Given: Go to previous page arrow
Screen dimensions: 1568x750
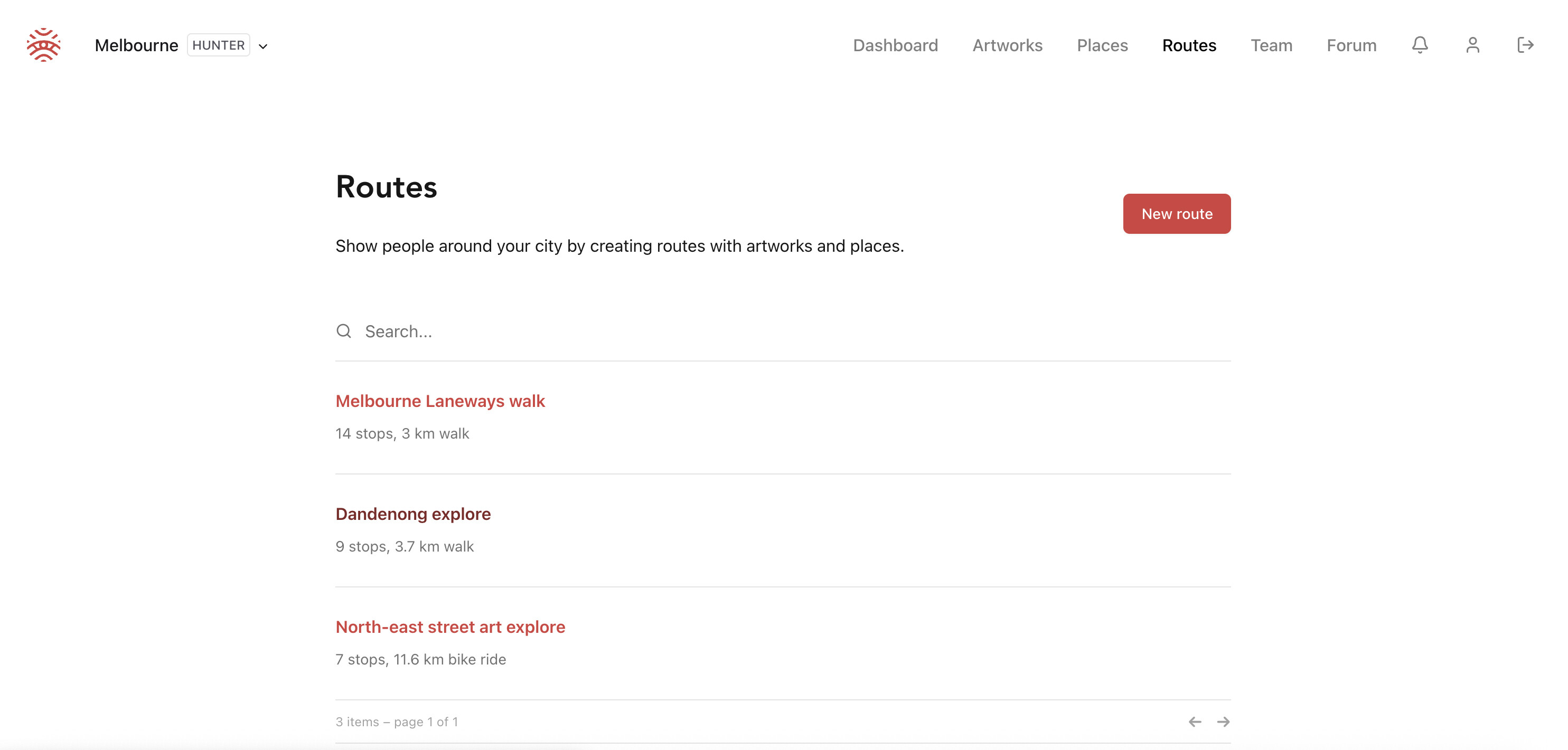Looking at the screenshot, I should (1195, 721).
